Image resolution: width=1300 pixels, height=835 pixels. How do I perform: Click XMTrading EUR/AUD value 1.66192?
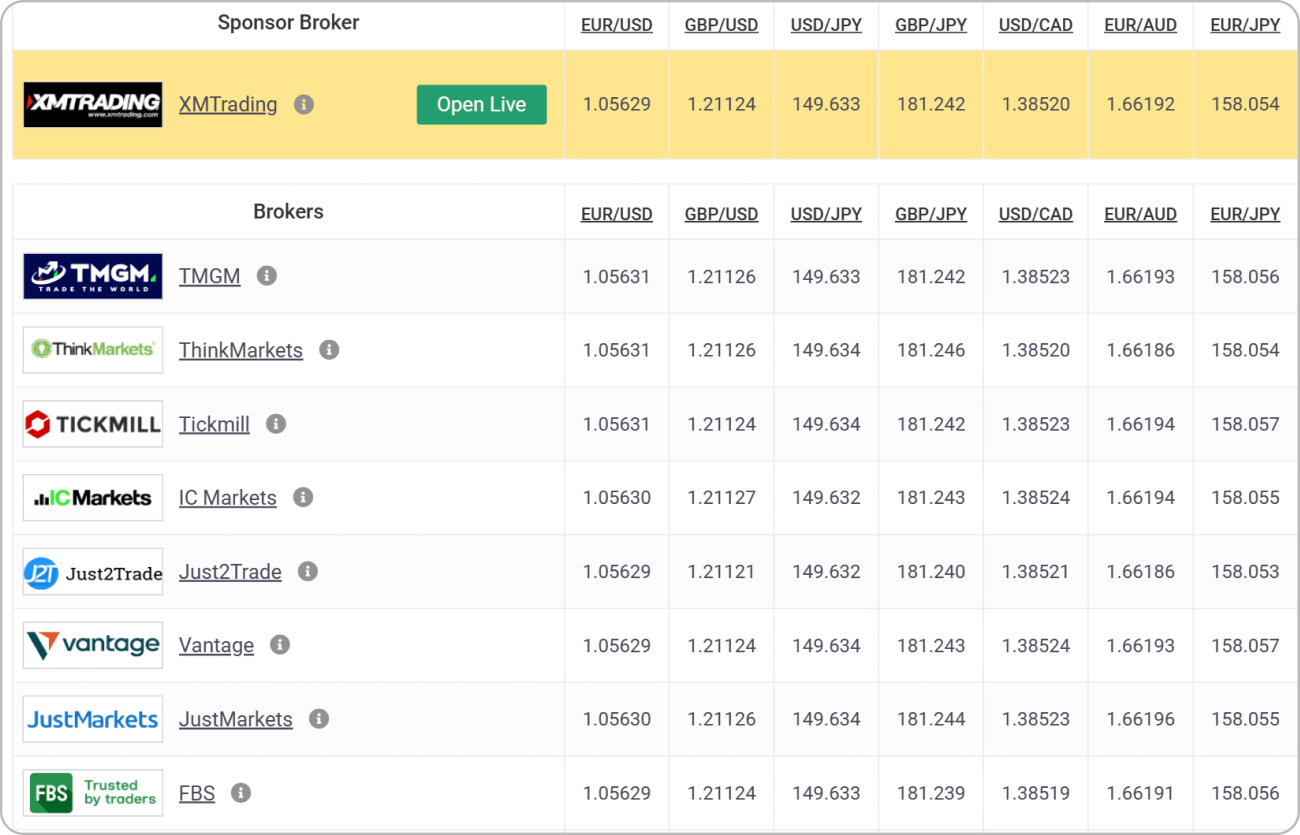1141,104
